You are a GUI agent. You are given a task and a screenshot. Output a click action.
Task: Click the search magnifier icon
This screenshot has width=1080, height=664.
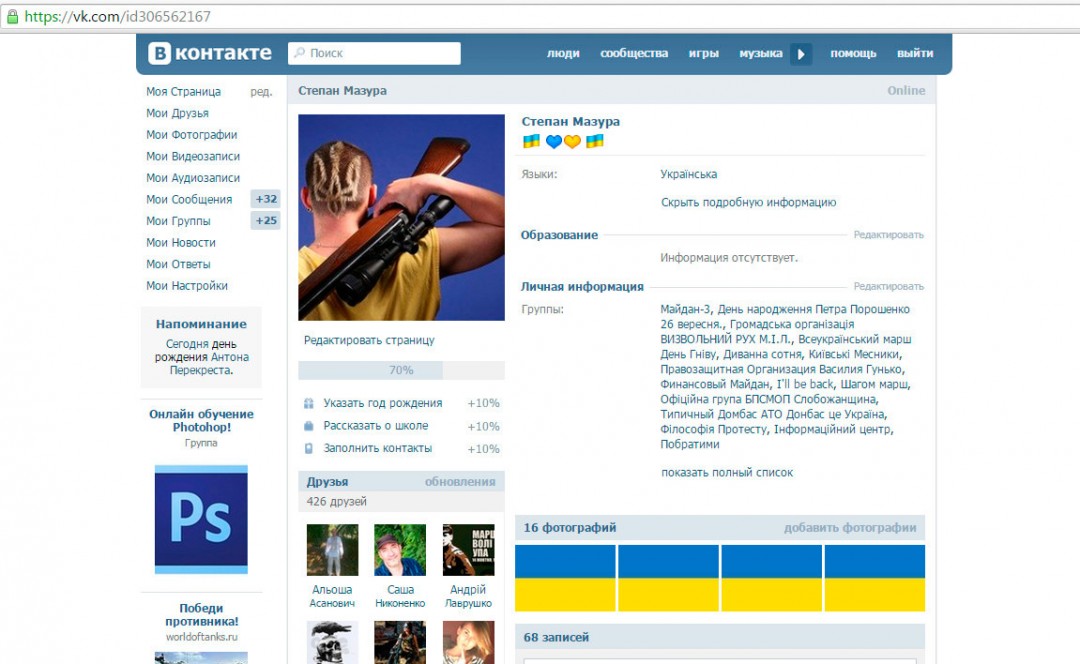point(301,52)
